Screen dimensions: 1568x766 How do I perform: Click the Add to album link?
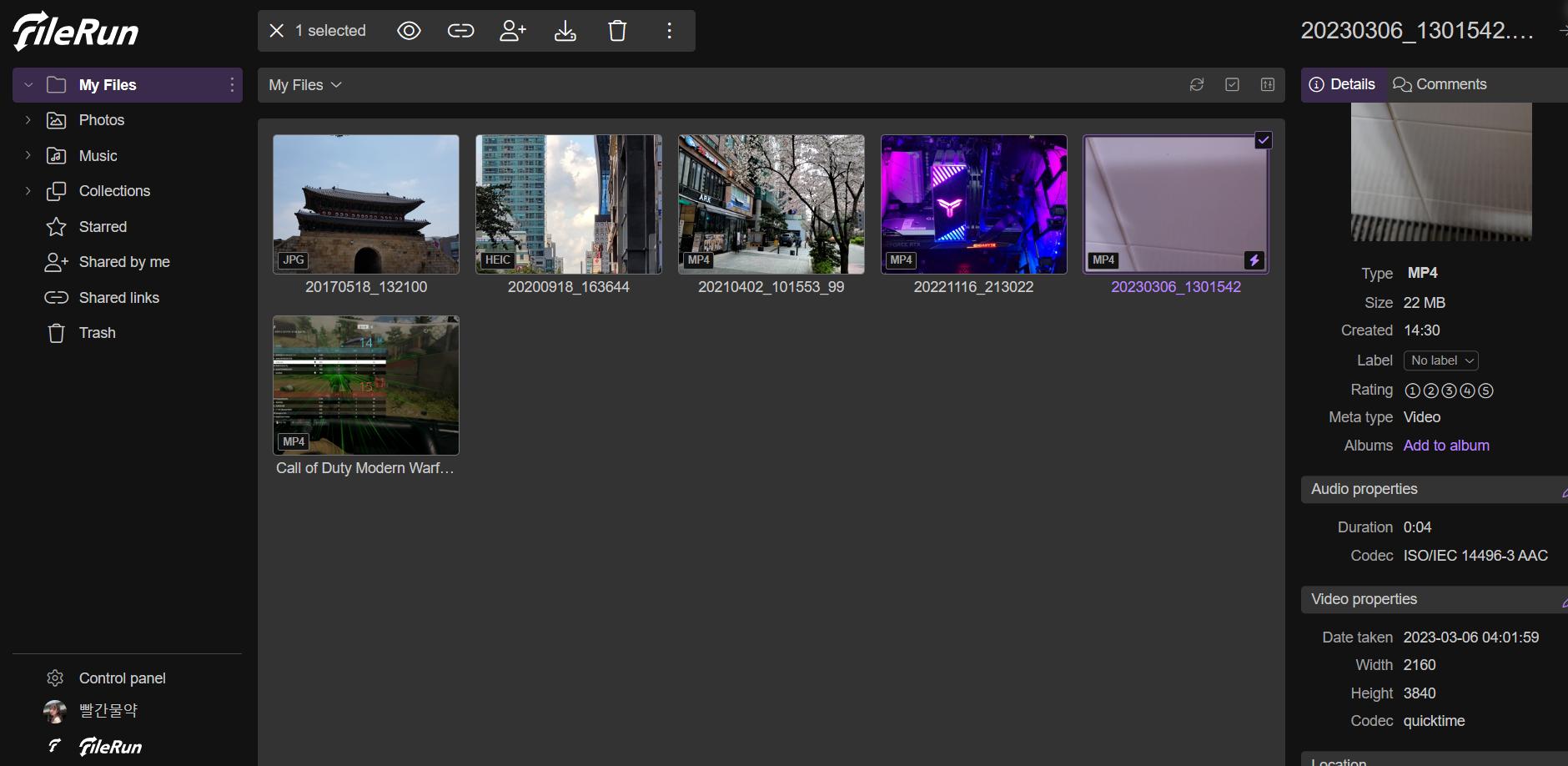1446,446
